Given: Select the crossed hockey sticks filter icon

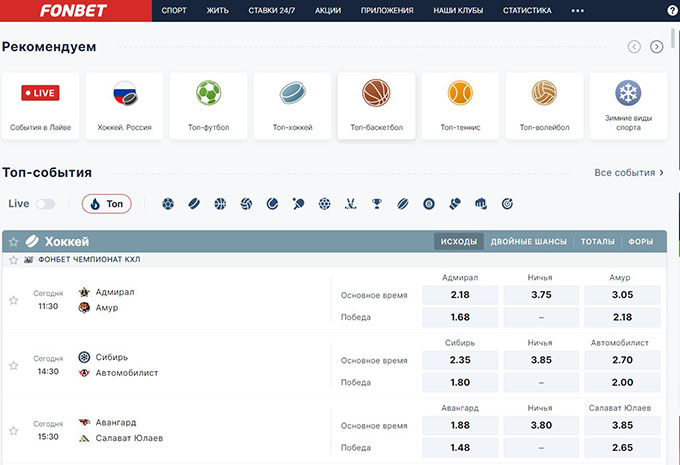Looking at the screenshot, I should [350, 203].
